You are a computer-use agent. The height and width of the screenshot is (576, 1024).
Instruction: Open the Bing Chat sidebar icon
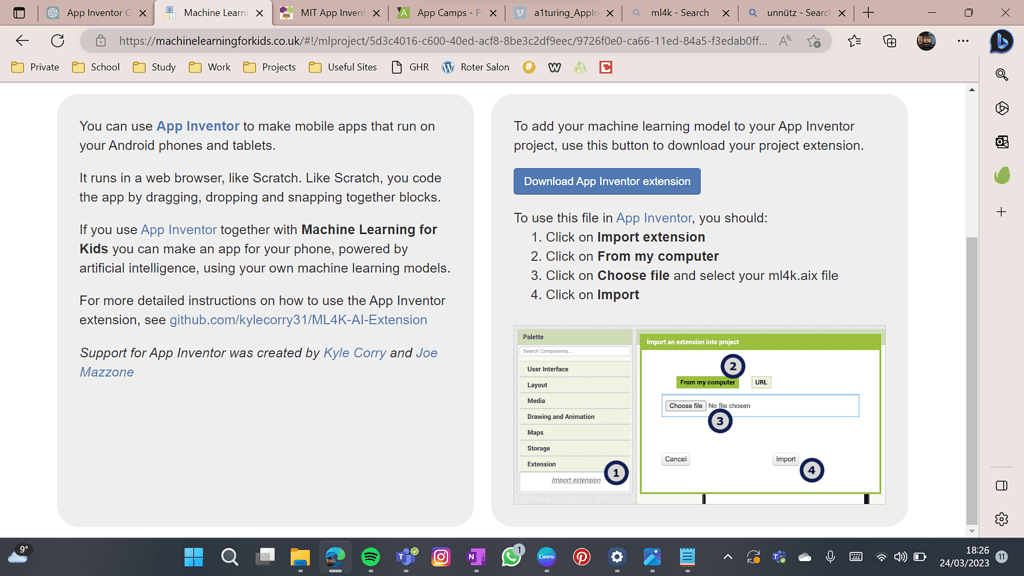[x=1001, y=41]
